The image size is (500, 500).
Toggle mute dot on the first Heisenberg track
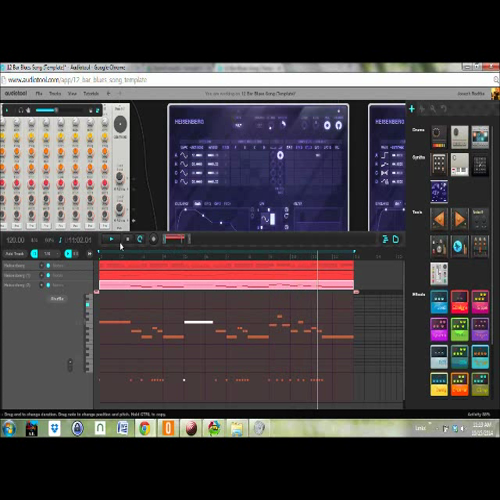tap(48, 265)
